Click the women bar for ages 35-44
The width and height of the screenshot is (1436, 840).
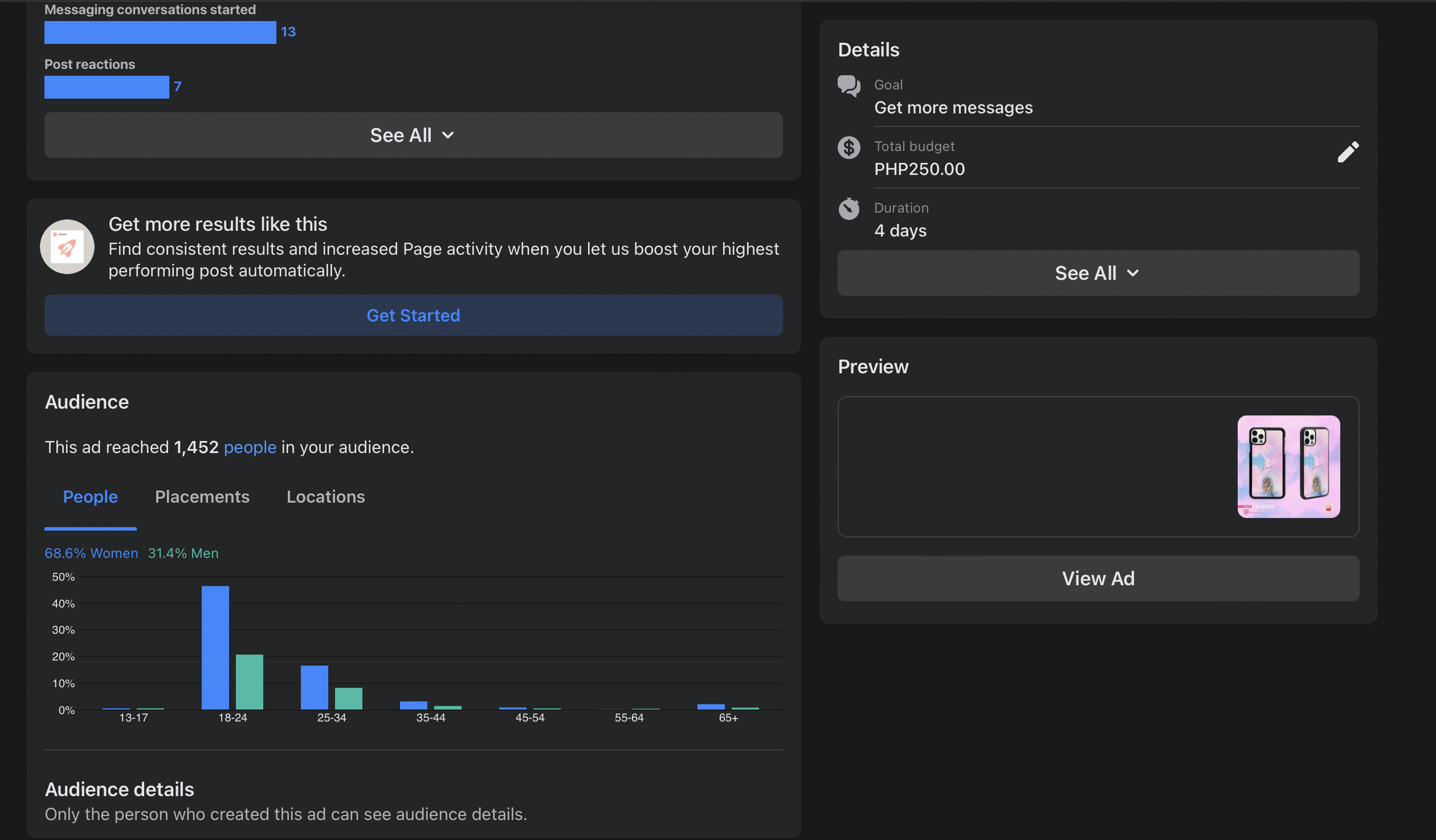tap(413, 706)
